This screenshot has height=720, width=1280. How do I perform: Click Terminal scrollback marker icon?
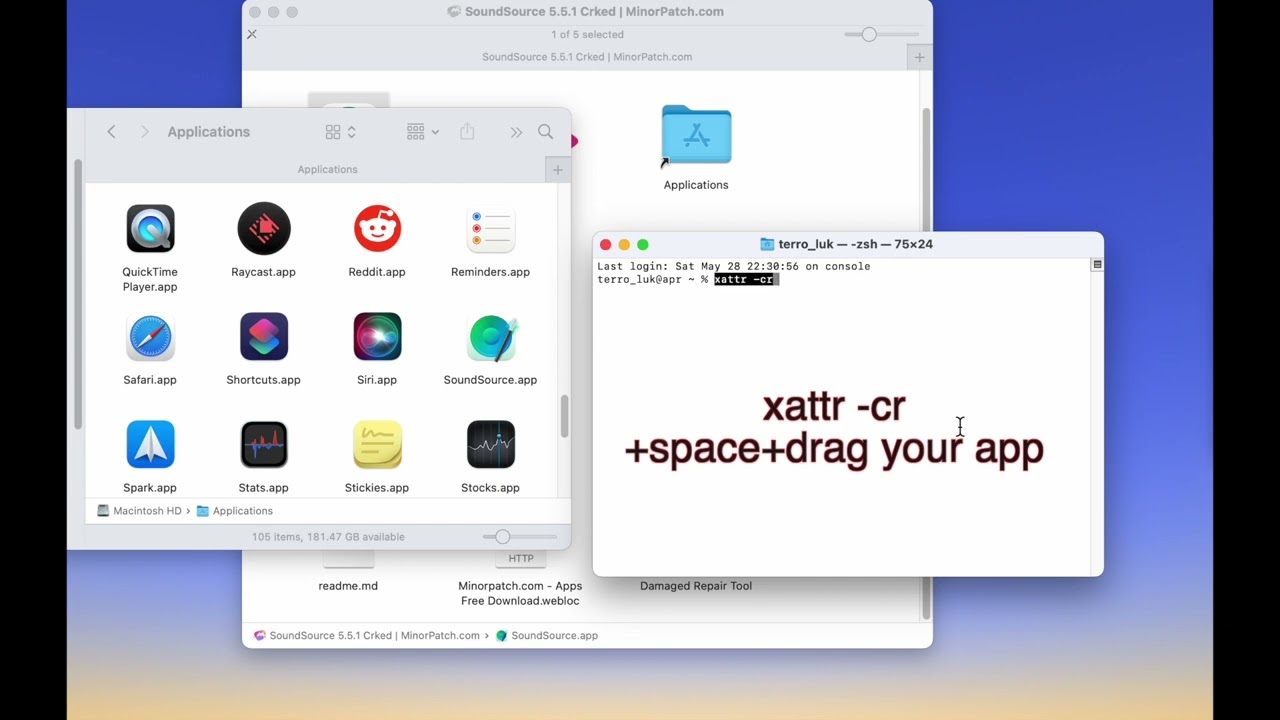point(1097,265)
